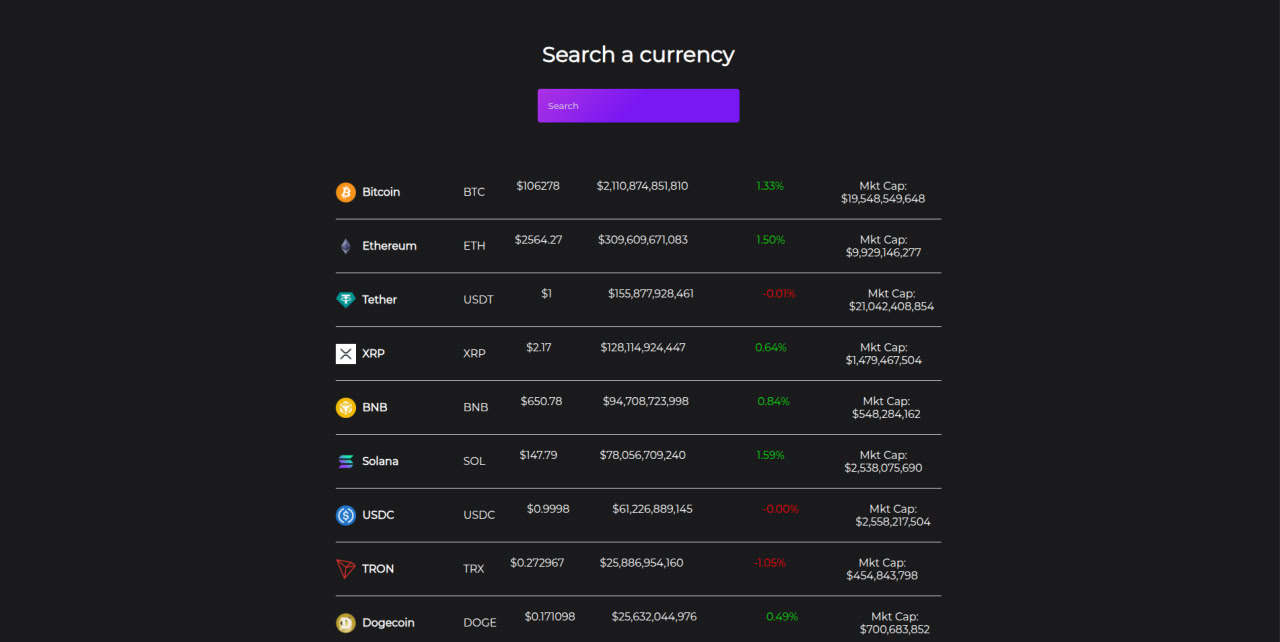The image size is (1280, 642).
Task: Click BNB Mkt Cap $548,284,162
Action: pos(886,408)
